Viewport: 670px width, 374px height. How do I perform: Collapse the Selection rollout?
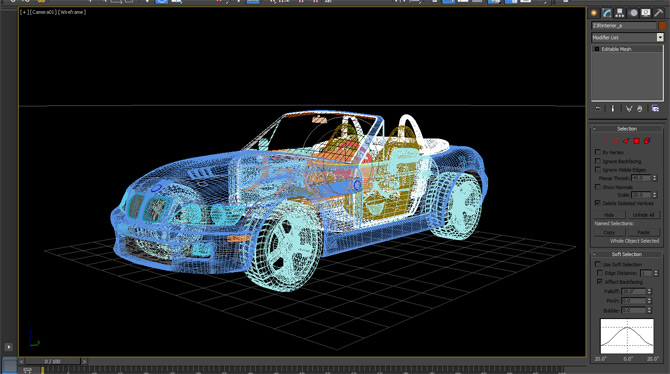(626, 129)
